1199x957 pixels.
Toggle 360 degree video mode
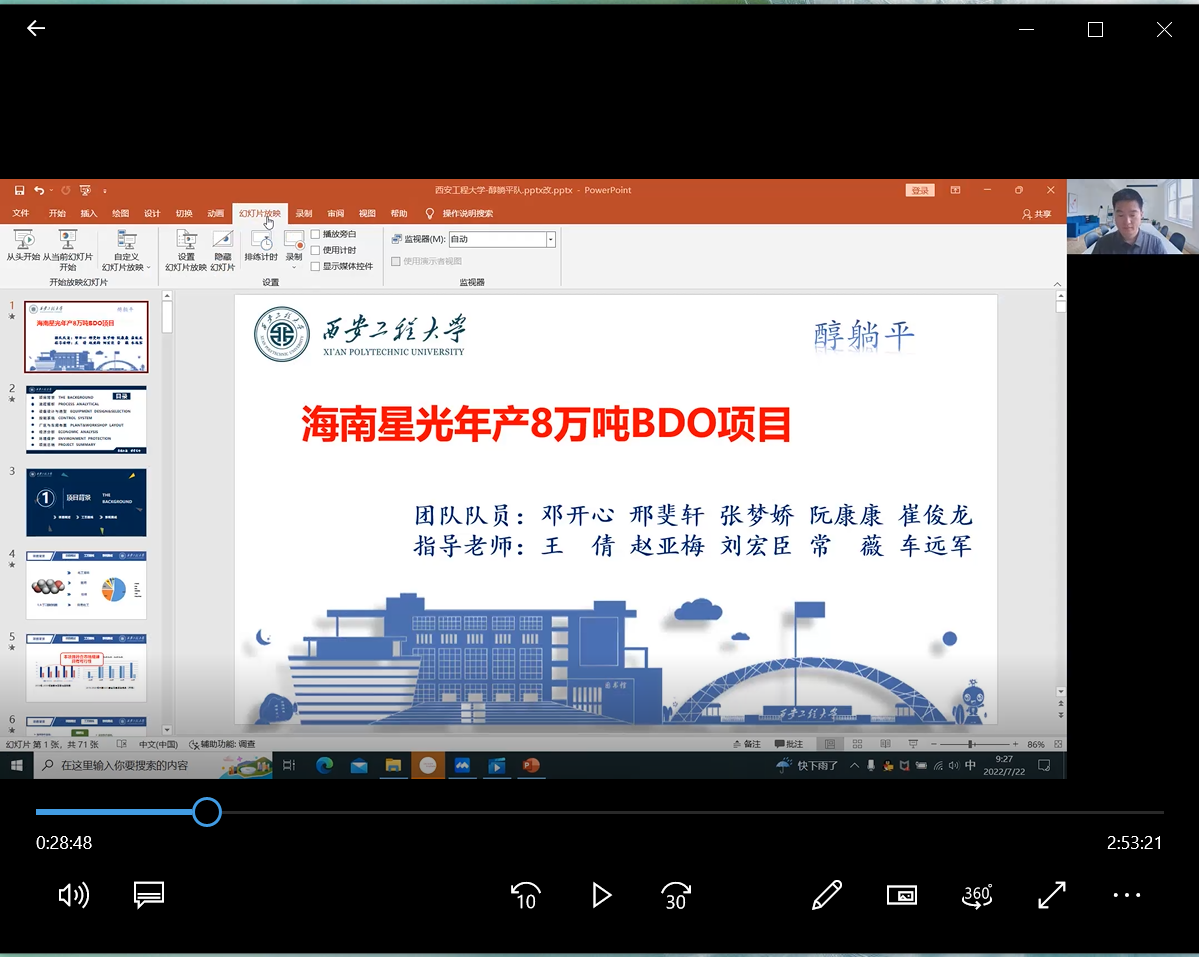pyautogui.click(x=977, y=895)
